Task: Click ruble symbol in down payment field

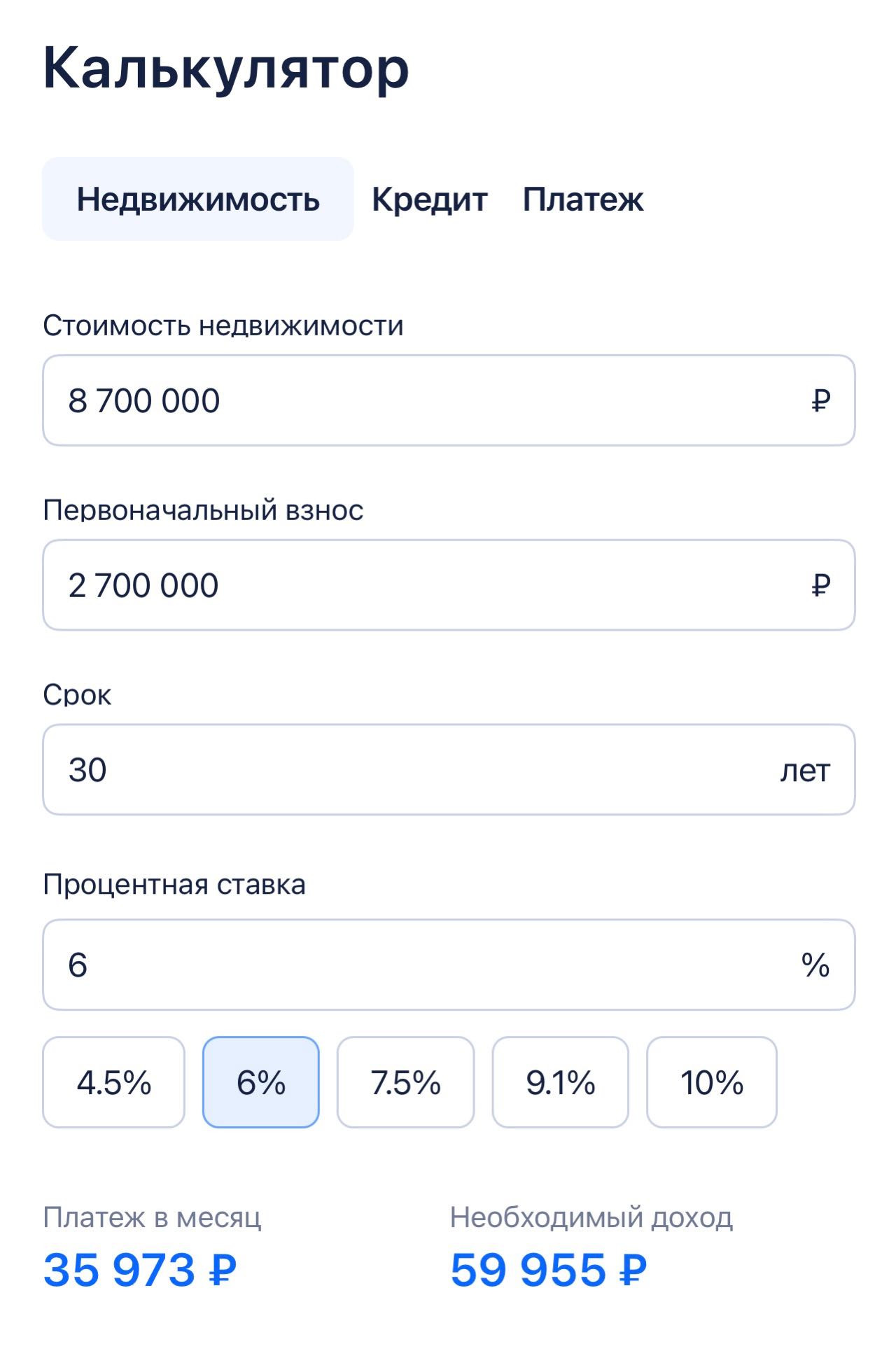Action: [820, 585]
